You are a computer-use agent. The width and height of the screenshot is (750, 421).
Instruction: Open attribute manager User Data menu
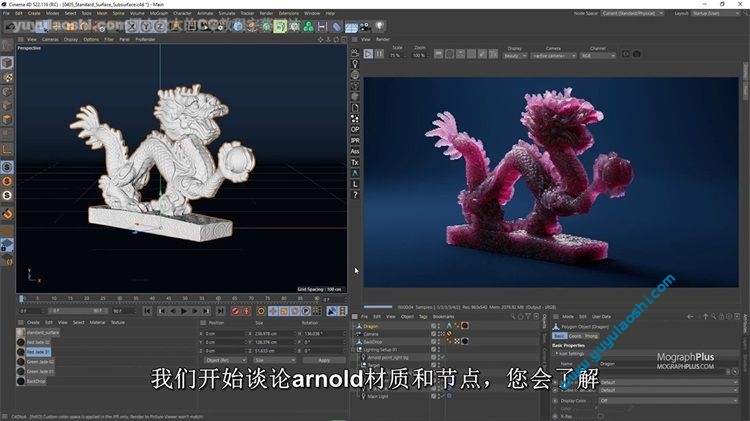click(x=601, y=316)
